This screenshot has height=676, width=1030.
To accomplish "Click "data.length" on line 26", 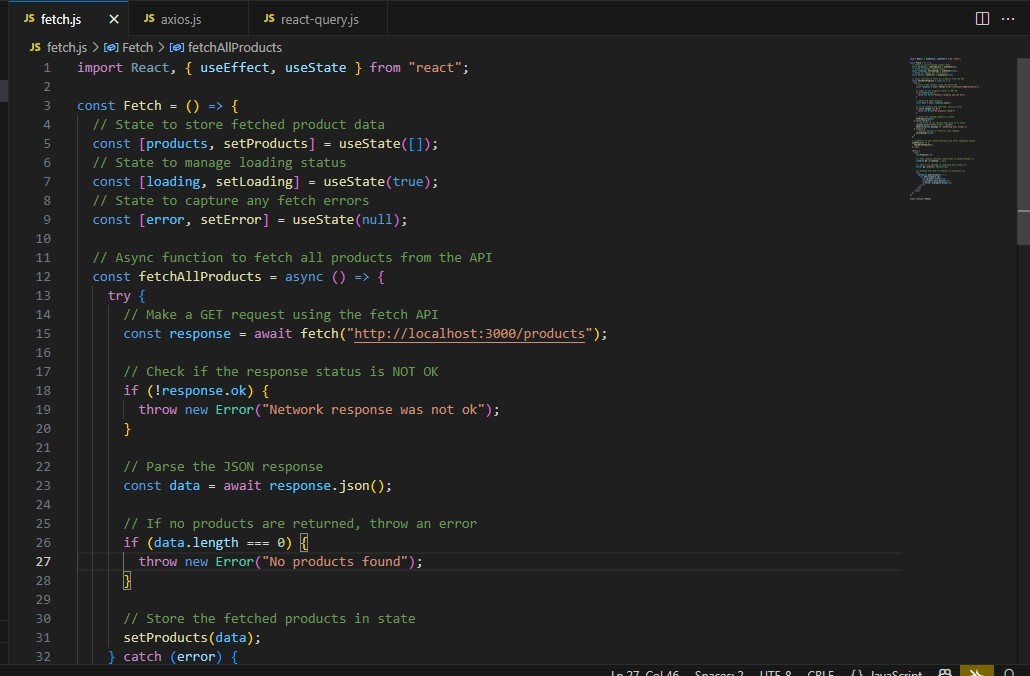I will point(196,543).
